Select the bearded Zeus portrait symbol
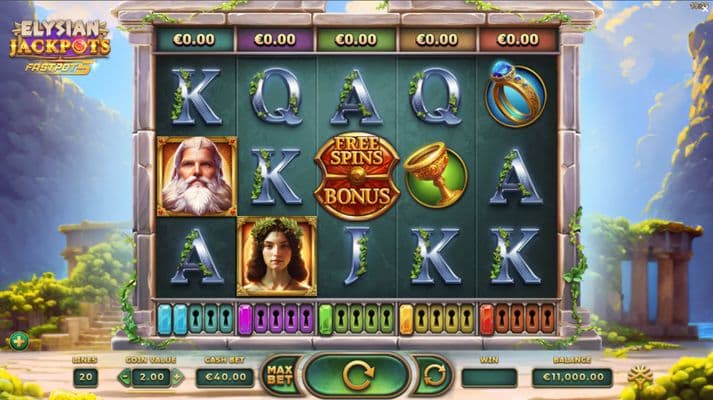Viewport: 713px width, 400px height. click(x=197, y=176)
